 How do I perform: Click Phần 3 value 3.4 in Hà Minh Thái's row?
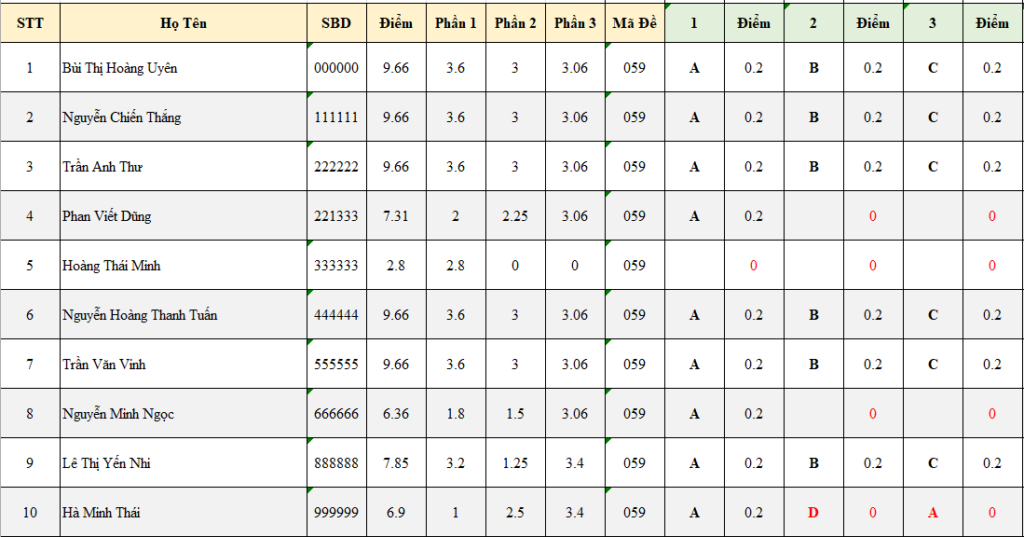pos(575,513)
